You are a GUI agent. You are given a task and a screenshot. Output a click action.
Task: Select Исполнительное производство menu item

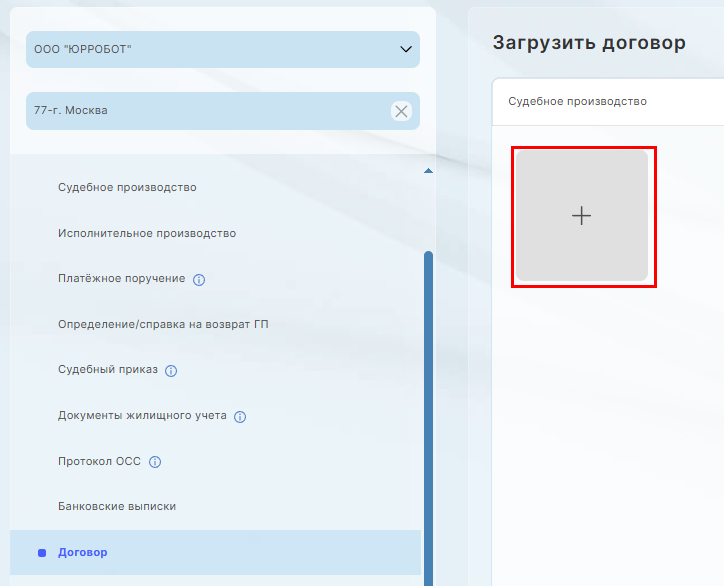click(x=147, y=233)
